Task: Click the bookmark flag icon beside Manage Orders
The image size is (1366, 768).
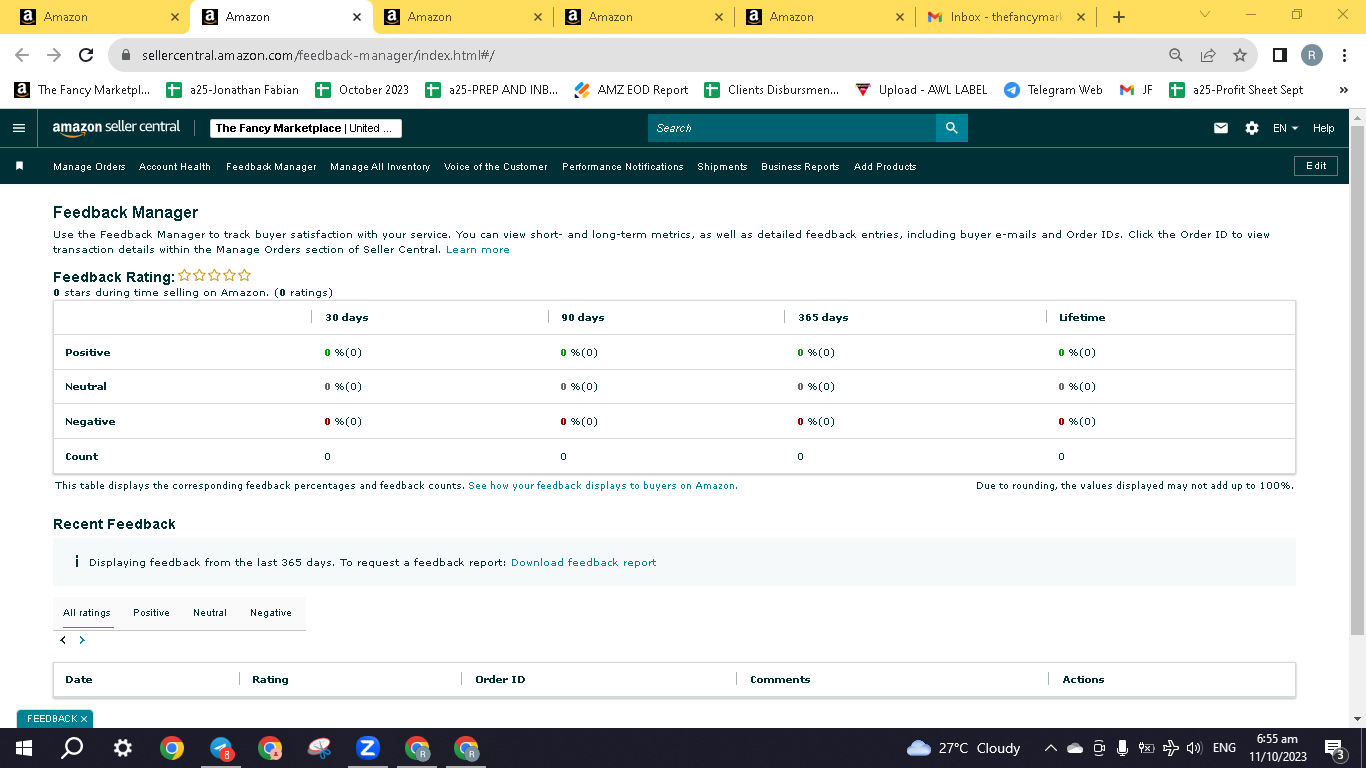Action: click(x=19, y=166)
